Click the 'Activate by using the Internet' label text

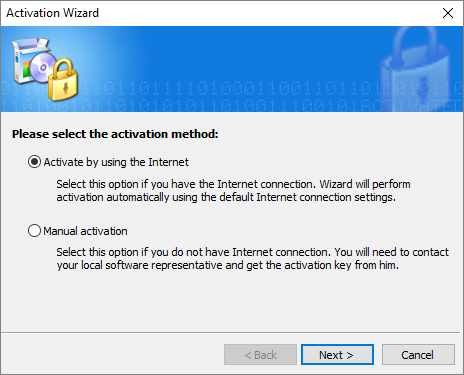[x=116, y=162]
